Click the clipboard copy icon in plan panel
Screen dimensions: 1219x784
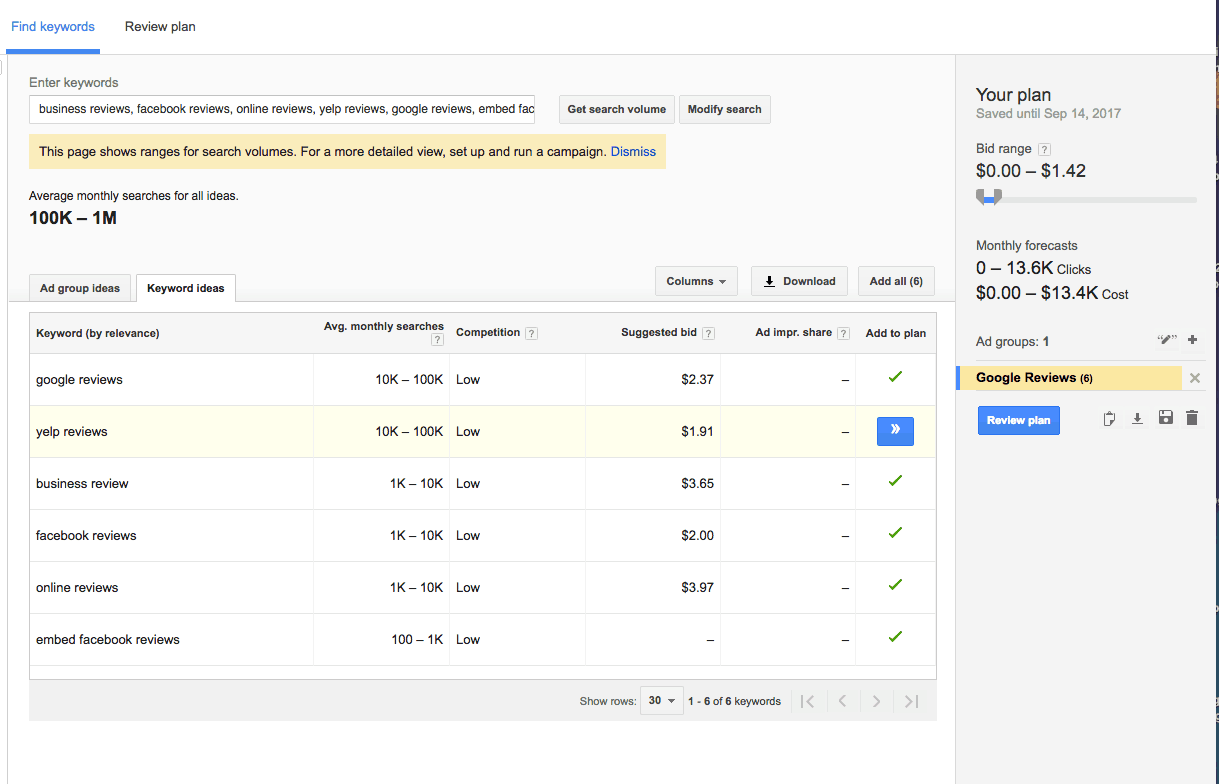1109,419
